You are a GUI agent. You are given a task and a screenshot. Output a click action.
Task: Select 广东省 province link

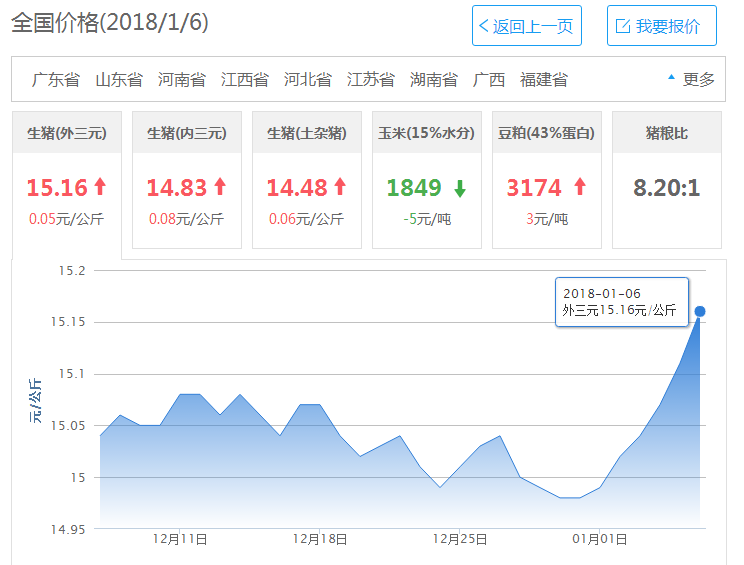(56, 79)
